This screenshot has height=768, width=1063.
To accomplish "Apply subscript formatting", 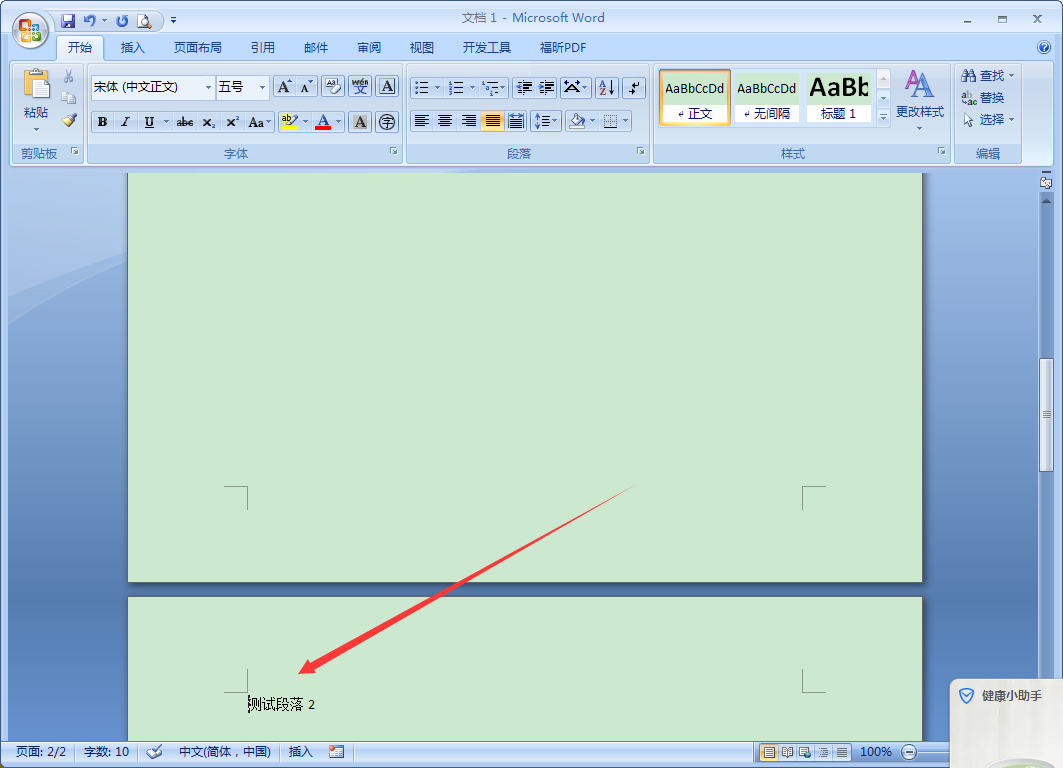I will point(207,121).
